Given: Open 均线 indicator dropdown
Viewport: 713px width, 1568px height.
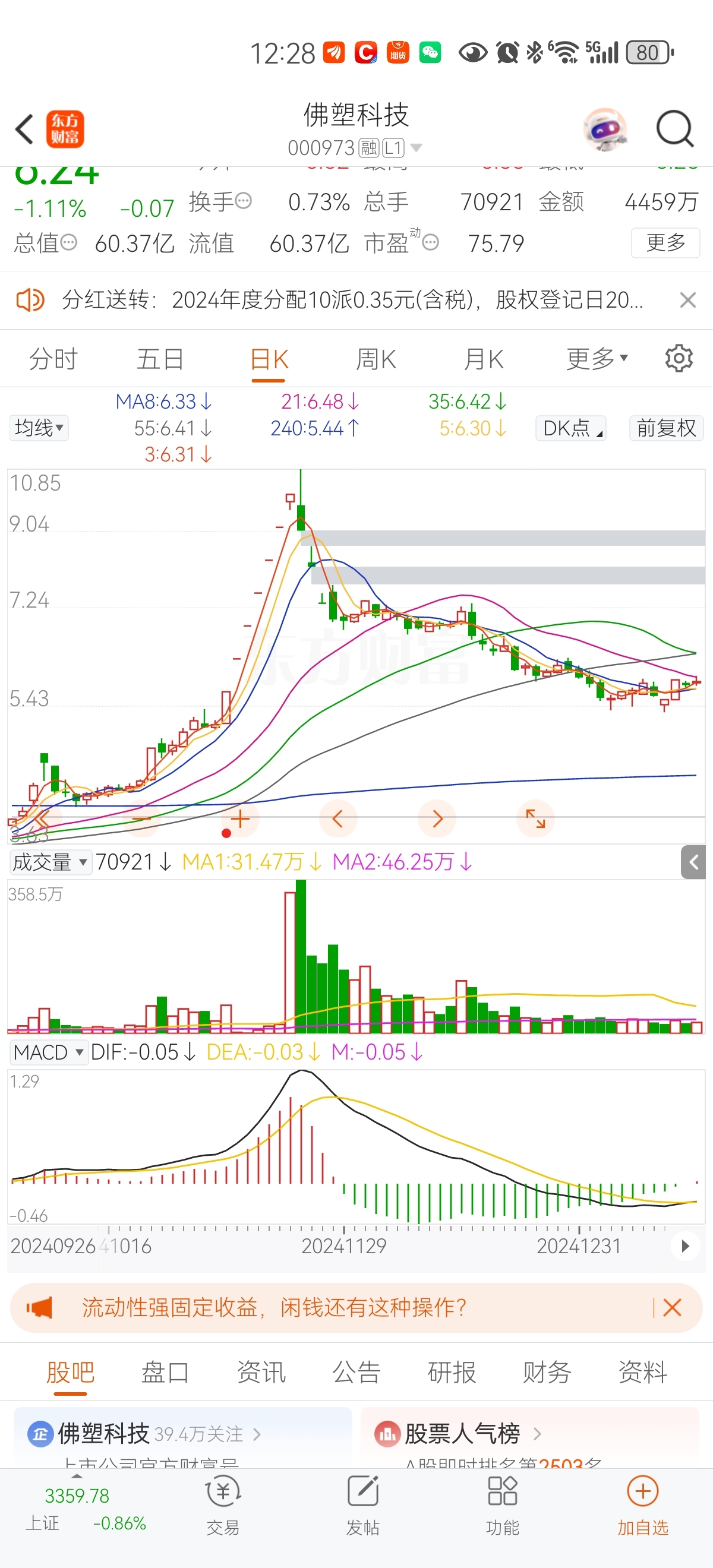Looking at the screenshot, I should click(39, 428).
